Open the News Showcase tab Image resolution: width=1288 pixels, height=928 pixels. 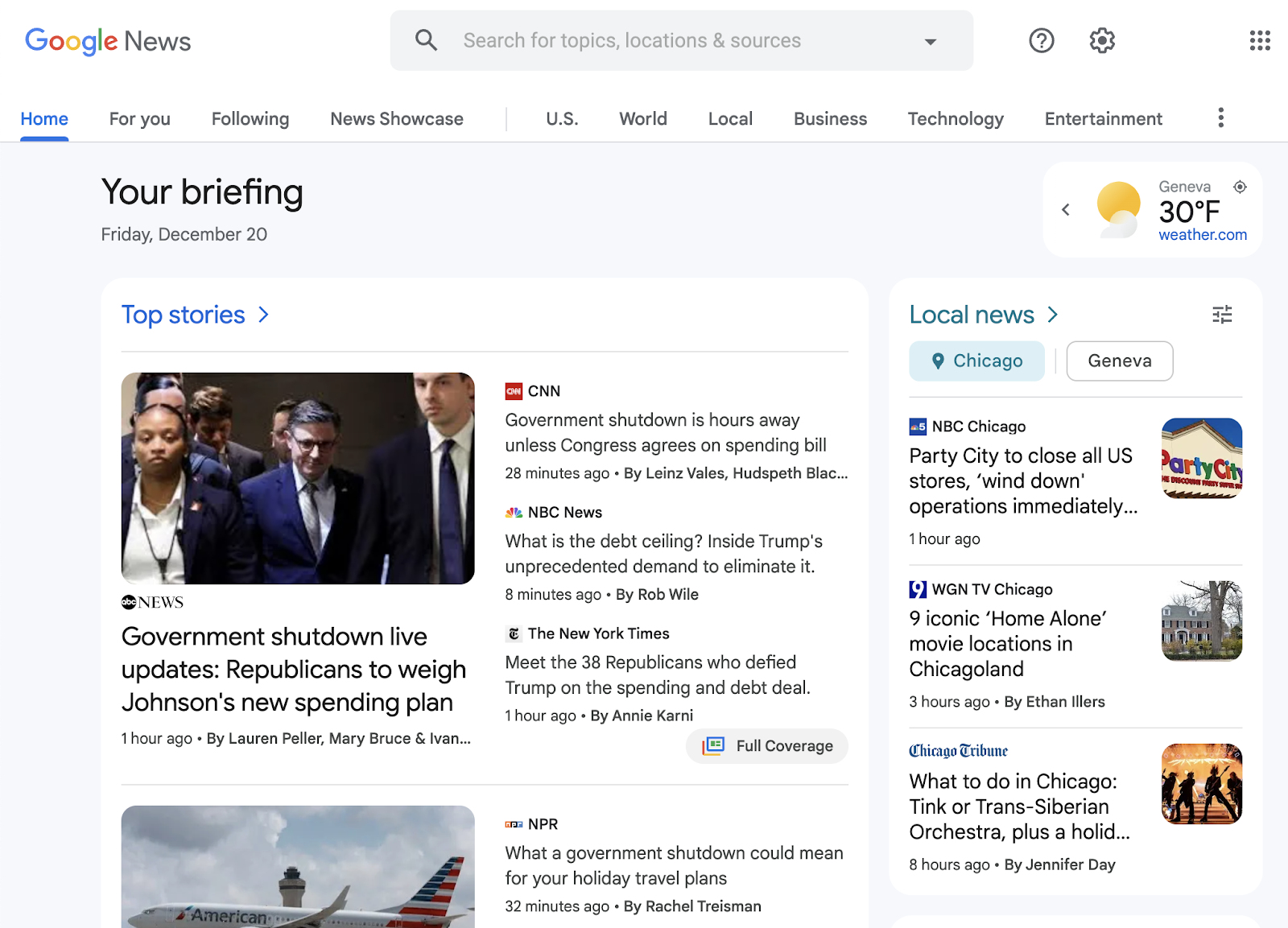[397, 119]
